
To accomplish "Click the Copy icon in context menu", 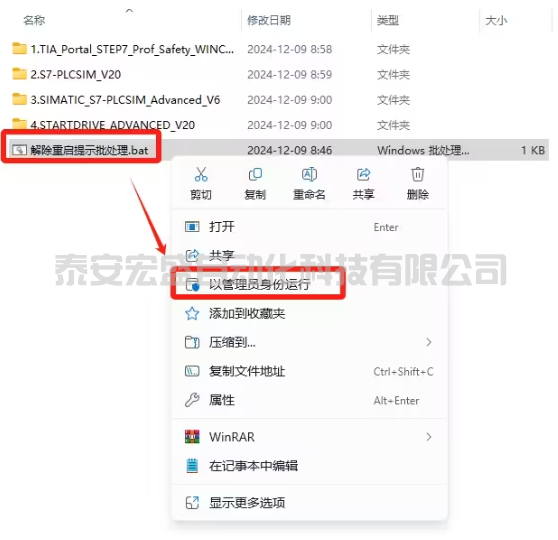I will (x=255, y=174).
